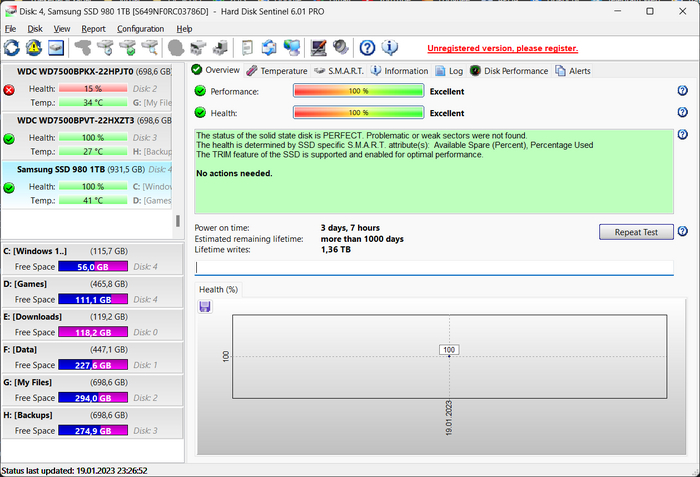The image size is (700, 477).
Task: Click the green check icon for WD7500BPVT disk
Action: 9,139
